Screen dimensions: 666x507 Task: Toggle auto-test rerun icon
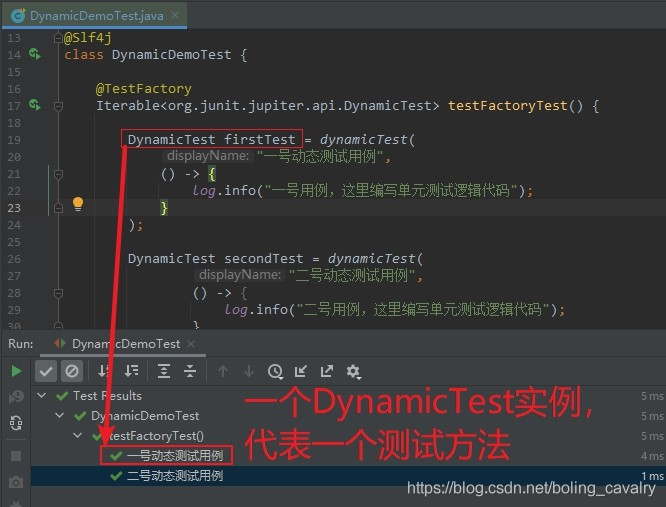(x=16, y=423)
